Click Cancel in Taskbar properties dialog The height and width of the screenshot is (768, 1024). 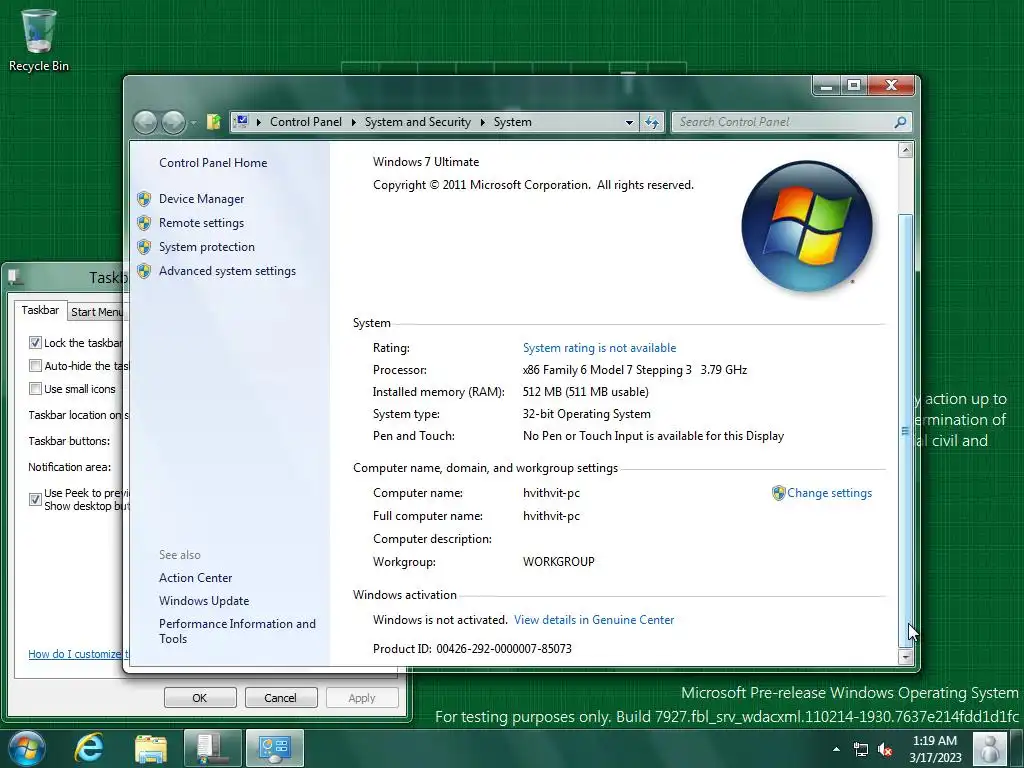pos(281,697)
